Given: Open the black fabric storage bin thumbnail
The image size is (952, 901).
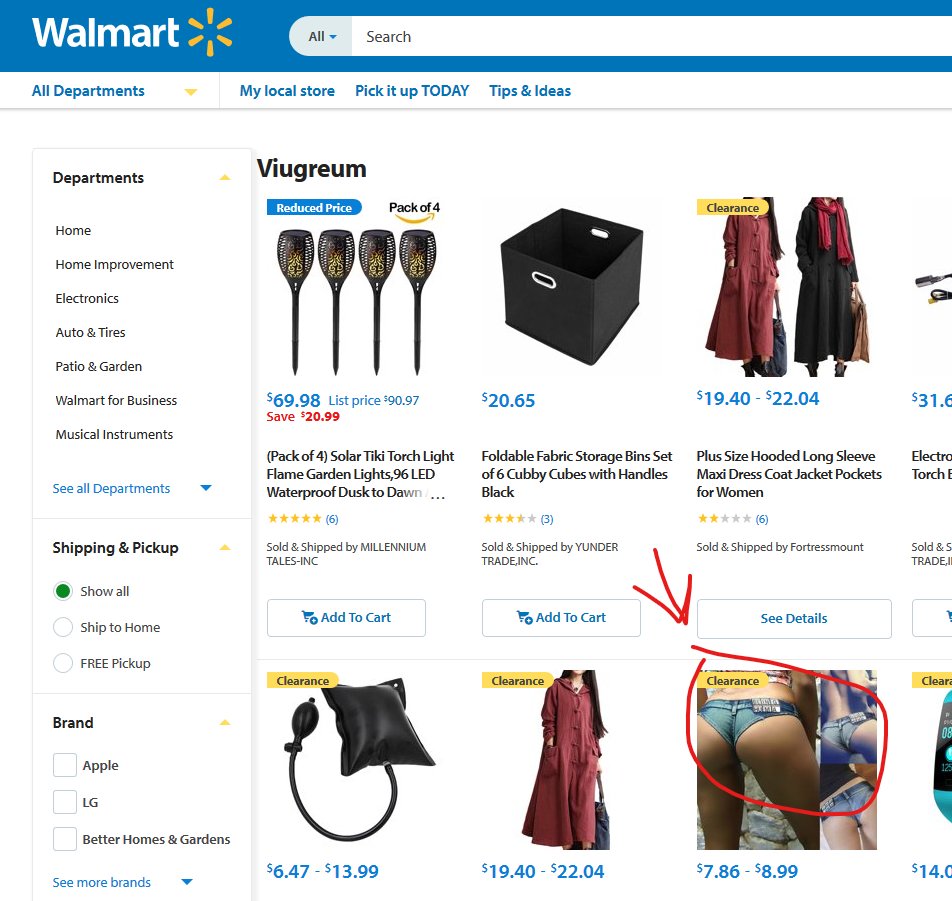Looking at the screenshot, I should [571, 287].
